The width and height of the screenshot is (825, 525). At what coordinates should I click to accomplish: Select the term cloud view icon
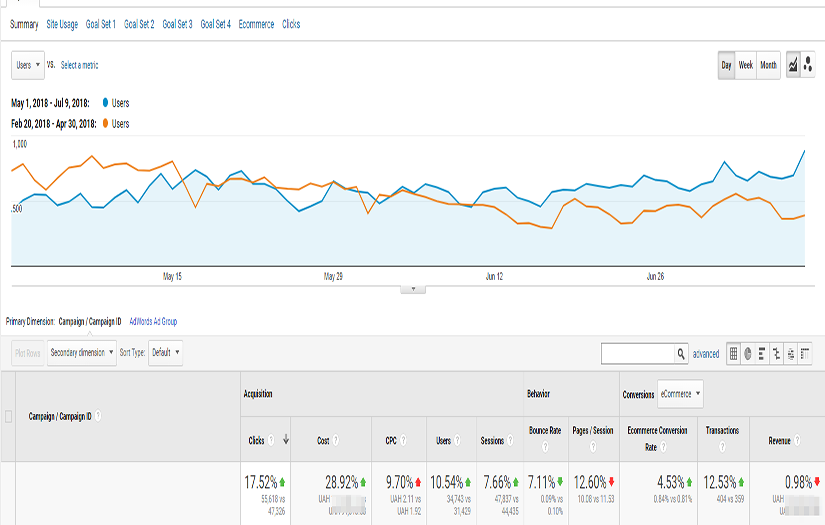pos(790,353)
